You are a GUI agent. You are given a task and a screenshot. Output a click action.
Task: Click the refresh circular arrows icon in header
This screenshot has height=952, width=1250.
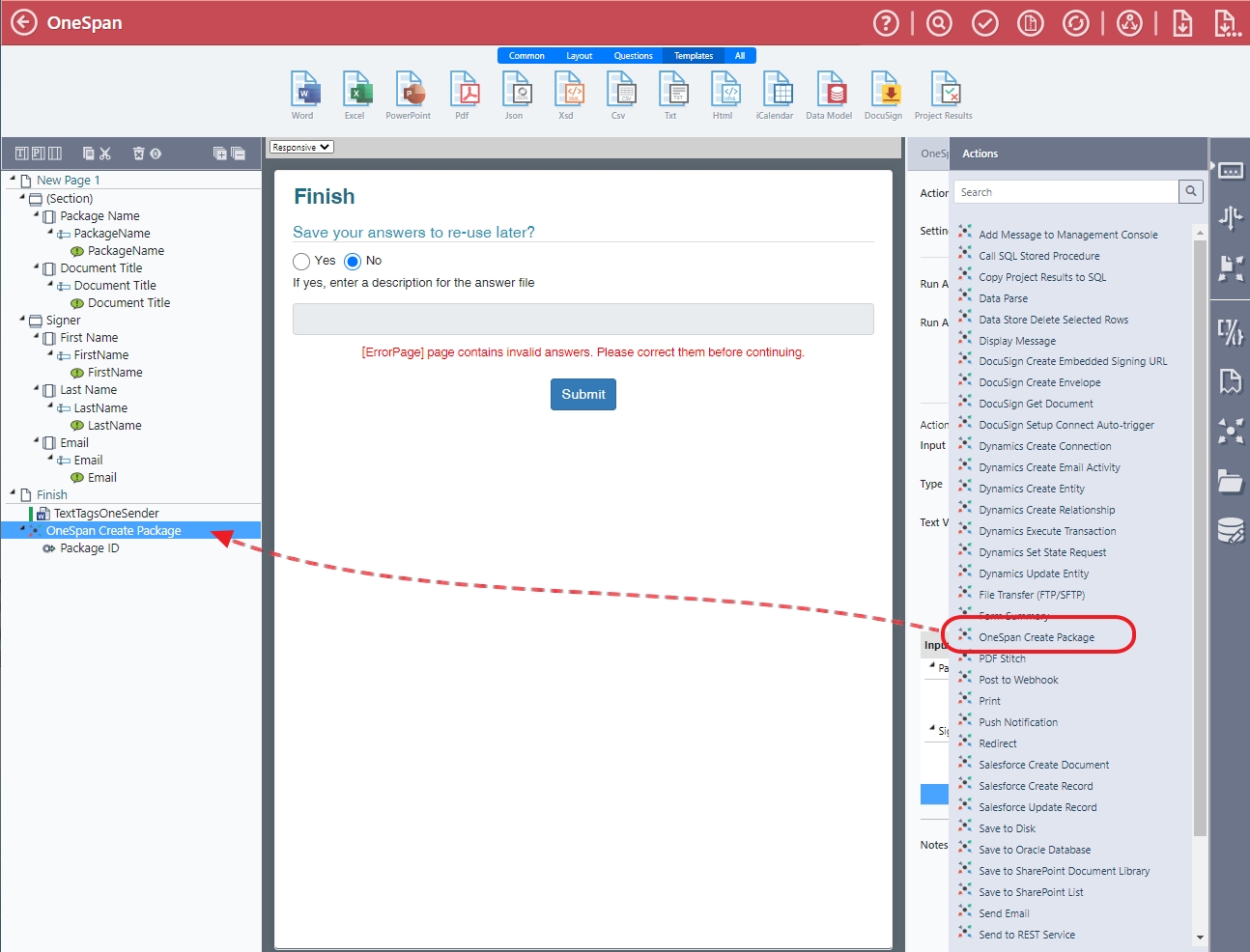click(1076, 23)
